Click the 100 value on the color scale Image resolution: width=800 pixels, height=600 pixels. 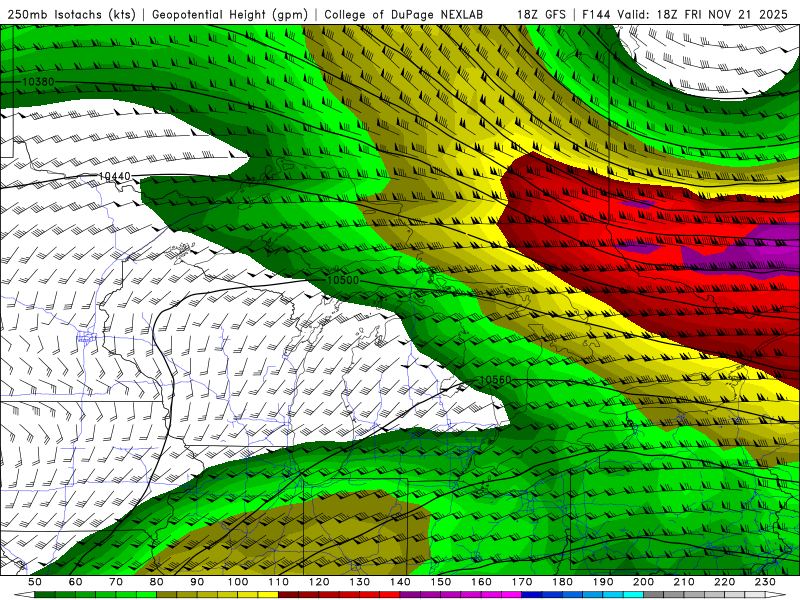point(238,582)
